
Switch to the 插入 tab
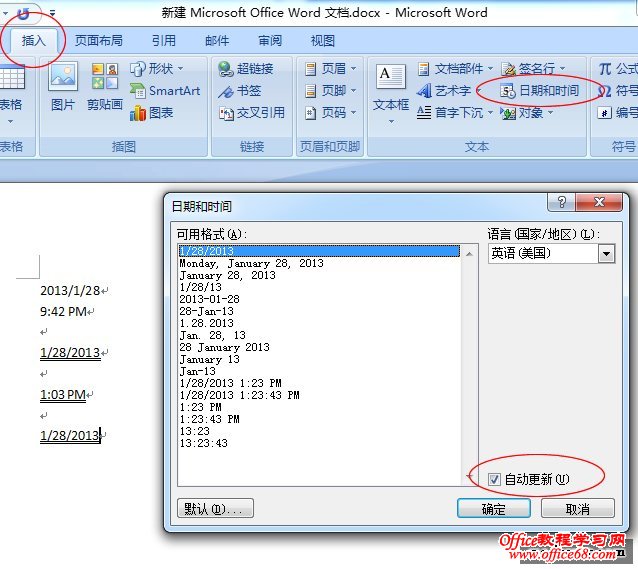(33, 40)
